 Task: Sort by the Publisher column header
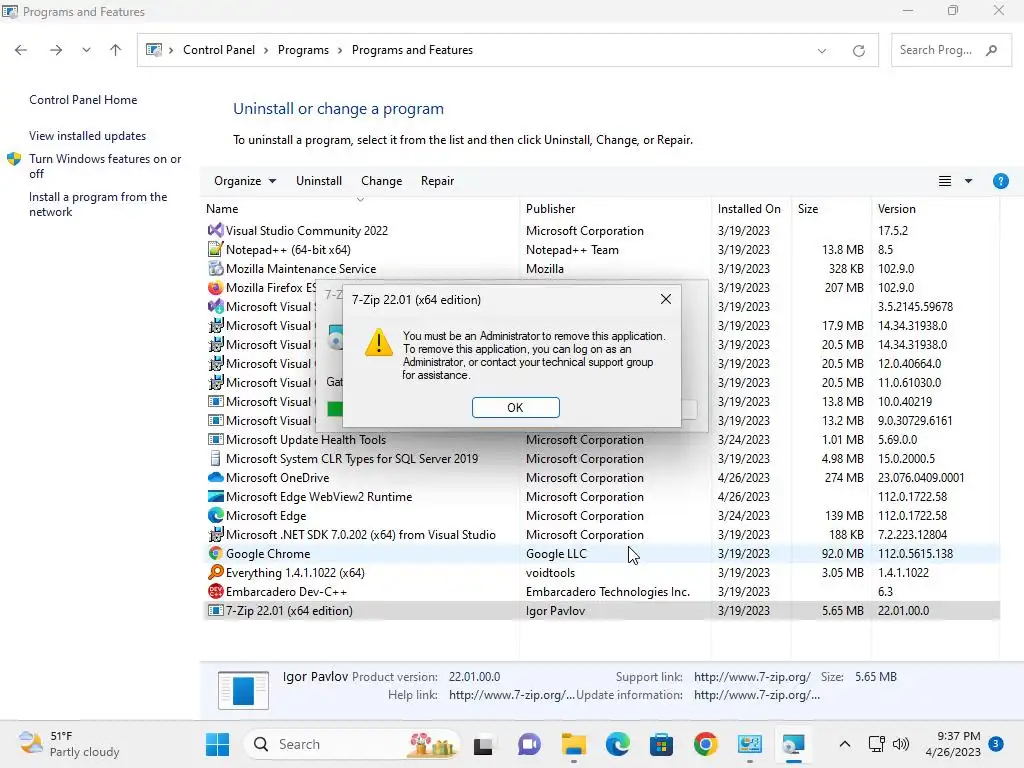point(615,209)
